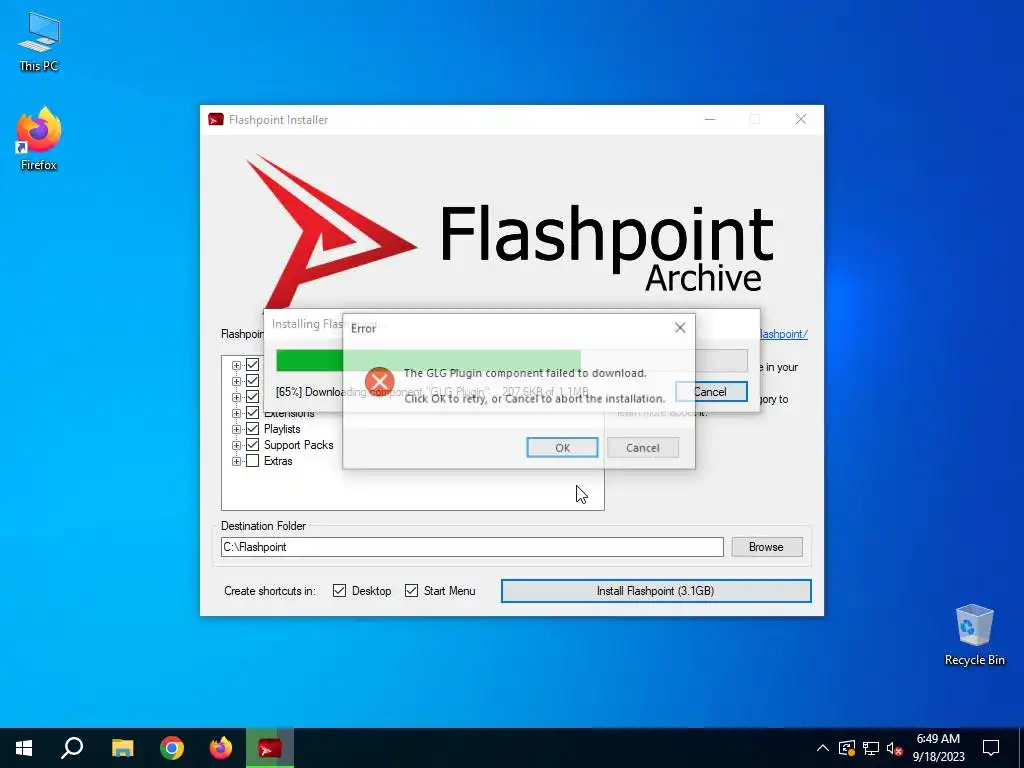1024x768 pixels.
Task: Open Firefox desktop shortcut
Action: (x=39, y=139)
